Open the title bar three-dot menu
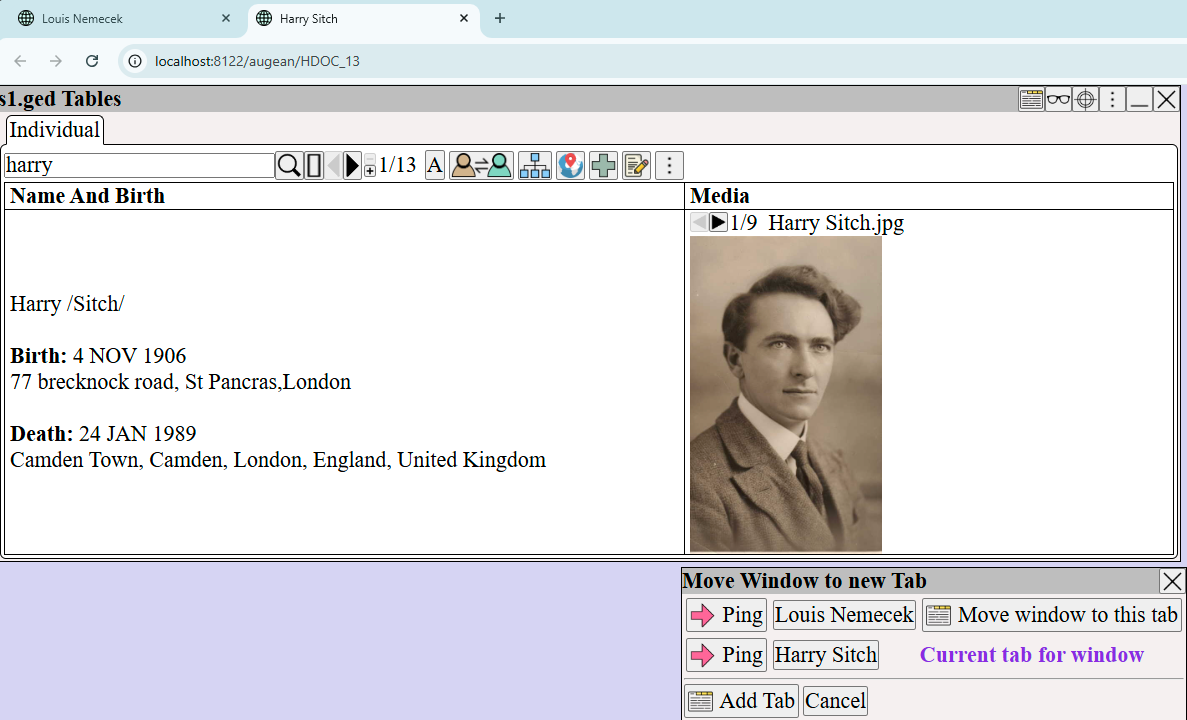This screenshot has width=1187, height=720. pos(1112,99)
